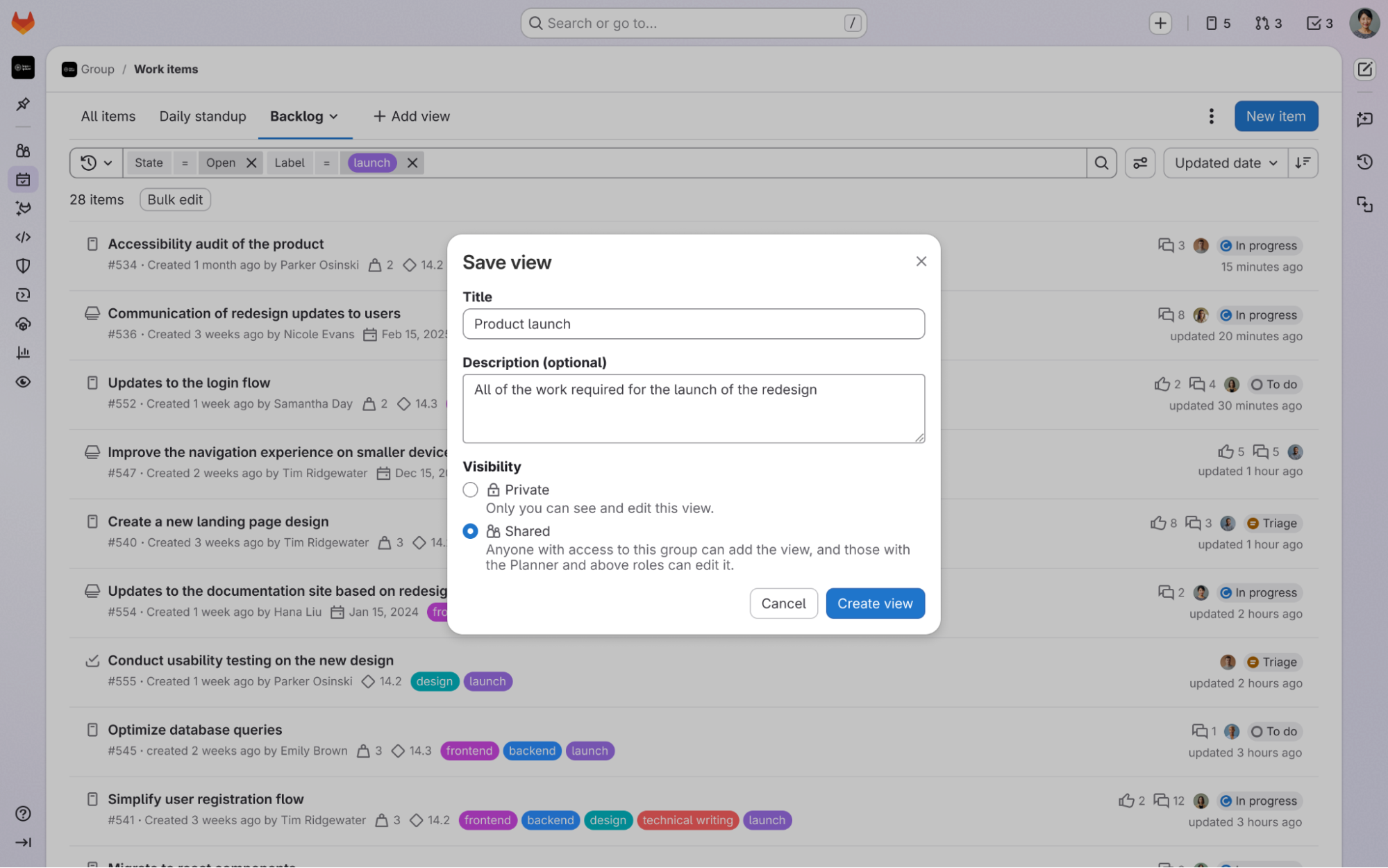Image resolution: width=1388 pixels, height=868 pixels.
Task: Click the to-do list counter icon
Action: (x=1319, y=24)
